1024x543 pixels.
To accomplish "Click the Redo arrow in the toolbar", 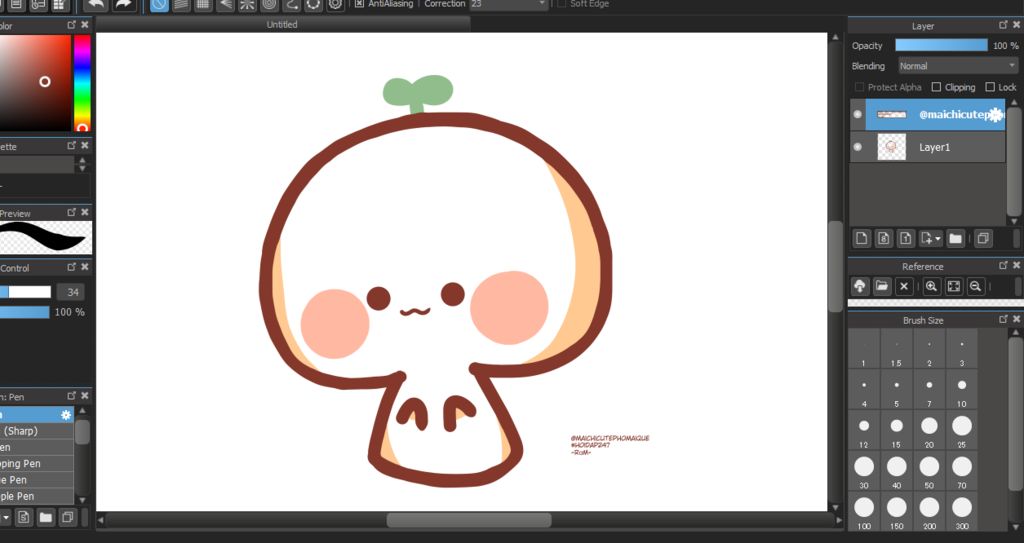I will click(123, 5).
